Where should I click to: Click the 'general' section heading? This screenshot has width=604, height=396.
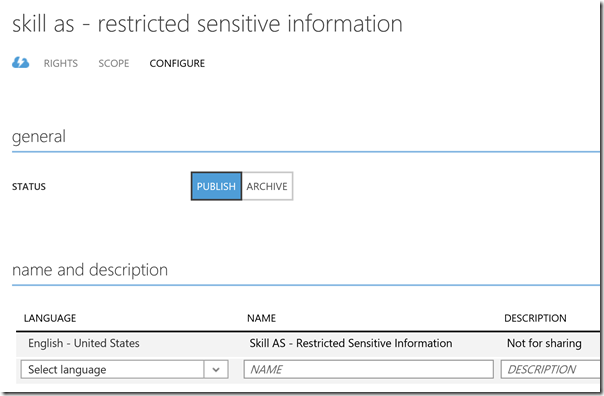click(39, 137)
